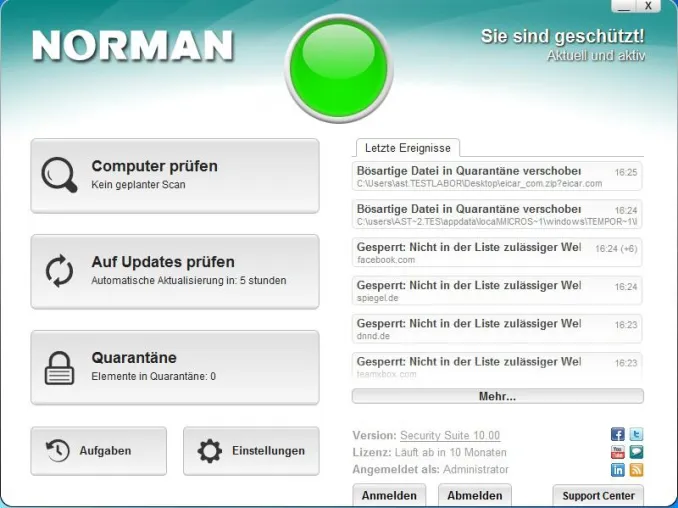Screen dimensions: 678x508
Task: Start a scan via Computer prüfen
Action: coord(175,176)
